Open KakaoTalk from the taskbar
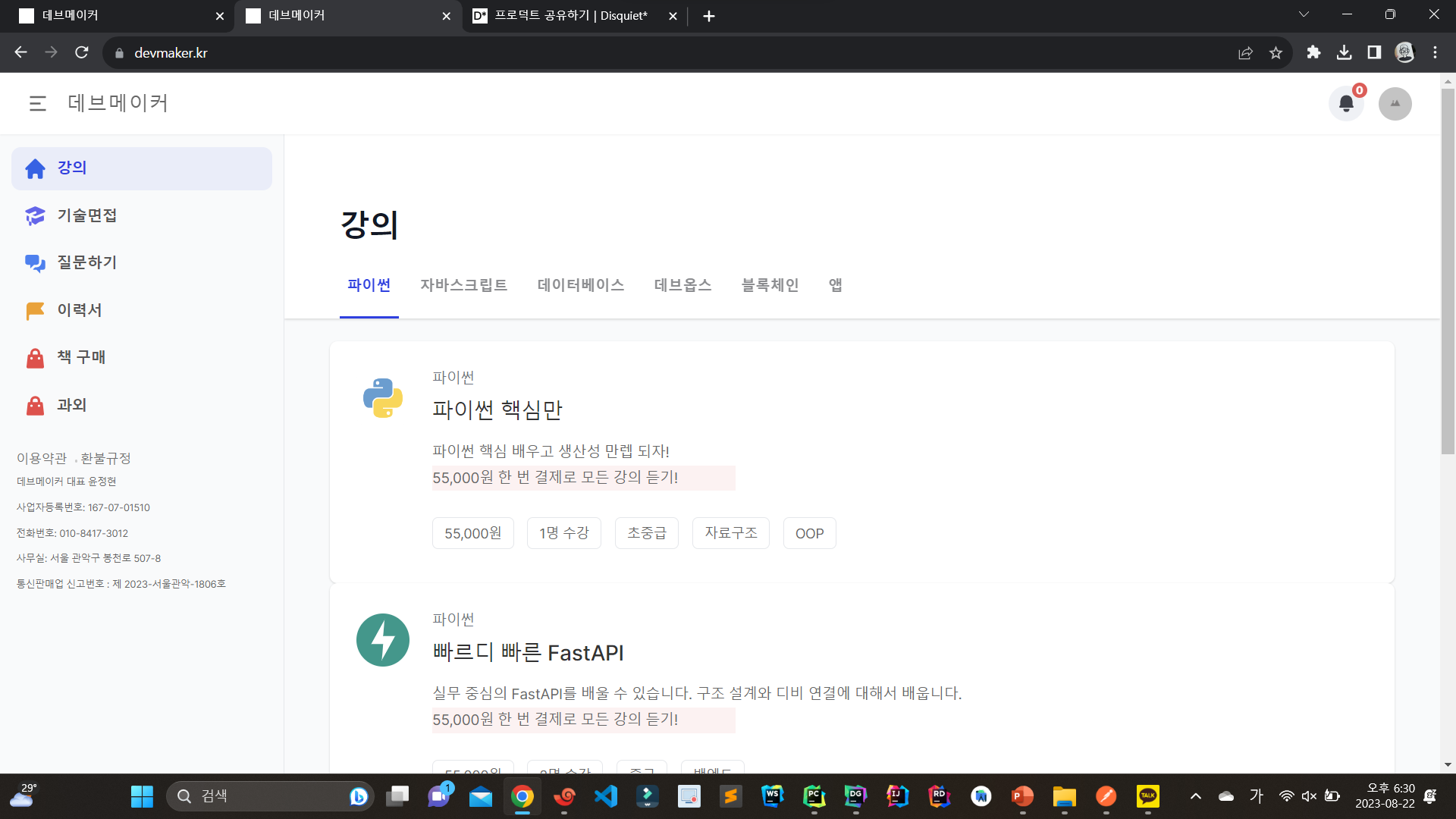This screenshot has width=1456, height=819. [1147, 796]
